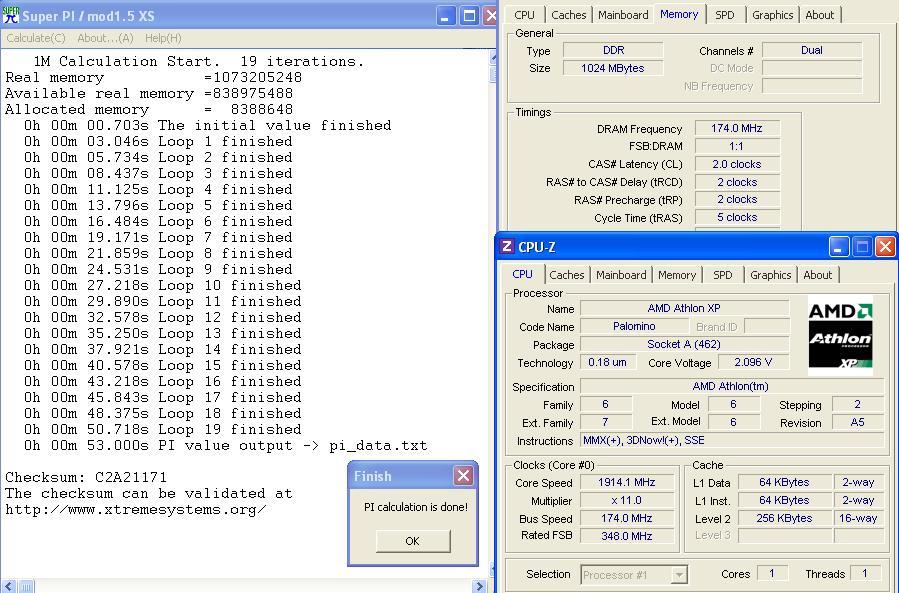Click the memory Type value DDR

click(x=613, y=50)
